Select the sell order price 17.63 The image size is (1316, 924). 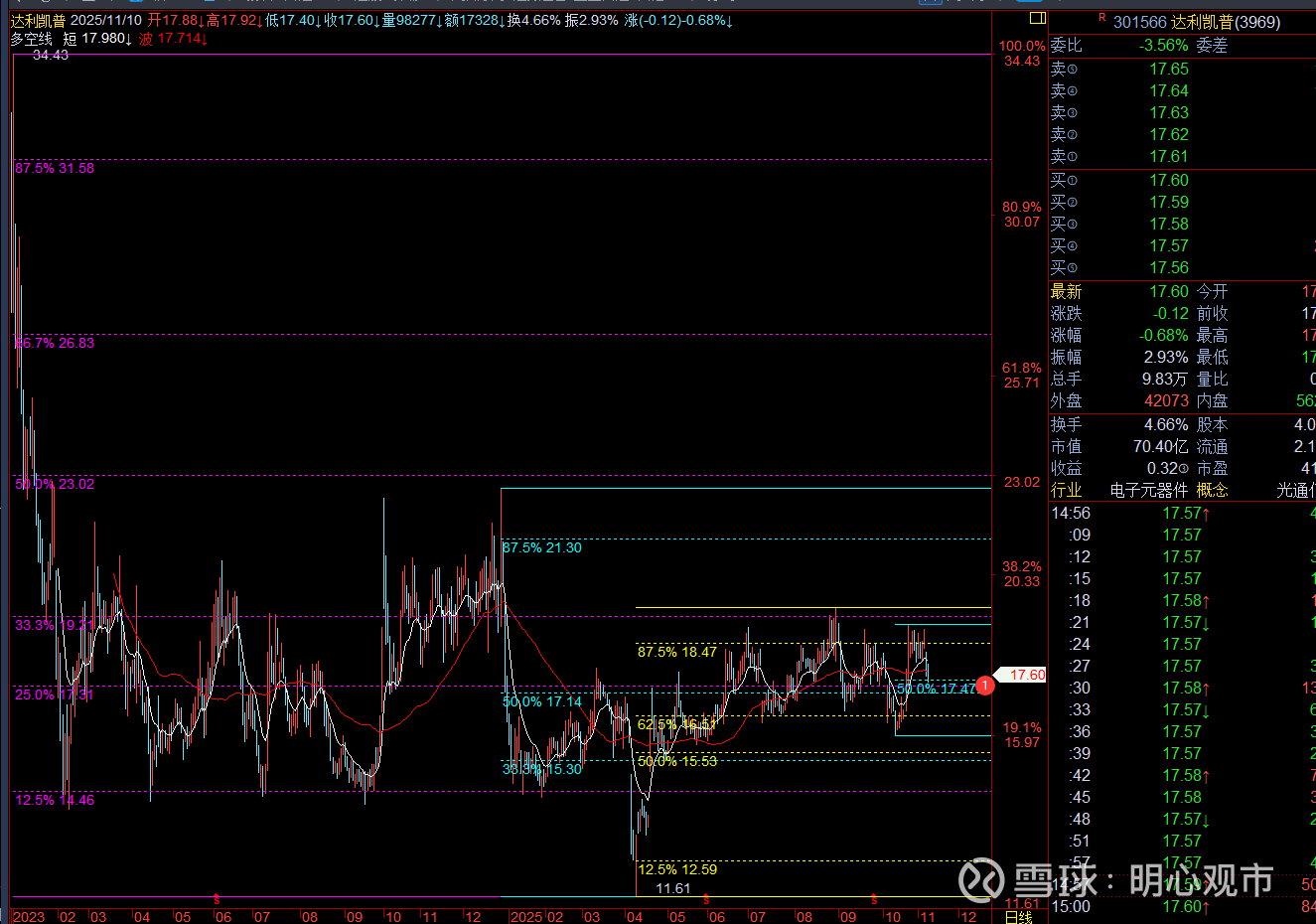tap(1169, 112)
